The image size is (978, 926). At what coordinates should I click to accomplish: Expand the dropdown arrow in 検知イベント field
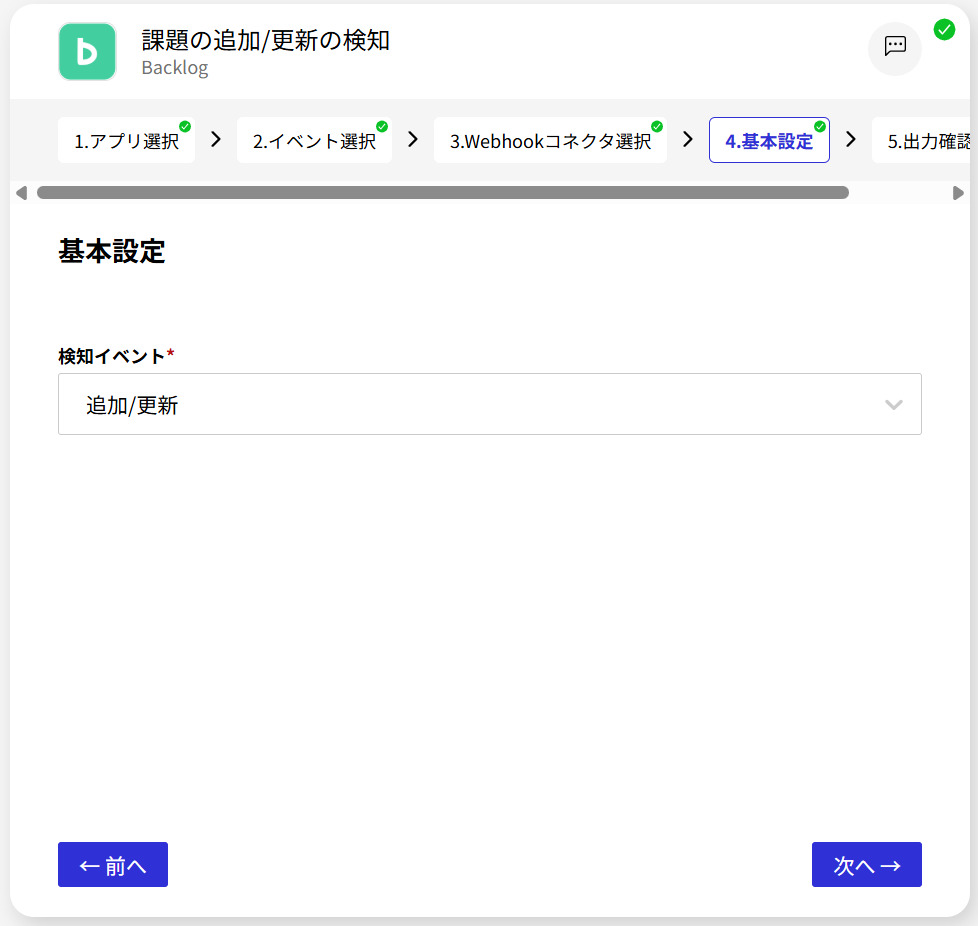click(894, 405)
